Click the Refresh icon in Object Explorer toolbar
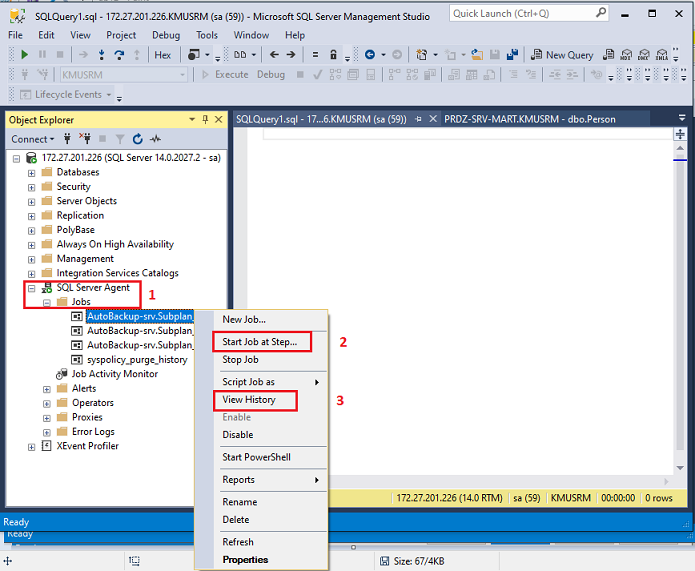Screen dimensions: 695x571 (x=137, y=139)
